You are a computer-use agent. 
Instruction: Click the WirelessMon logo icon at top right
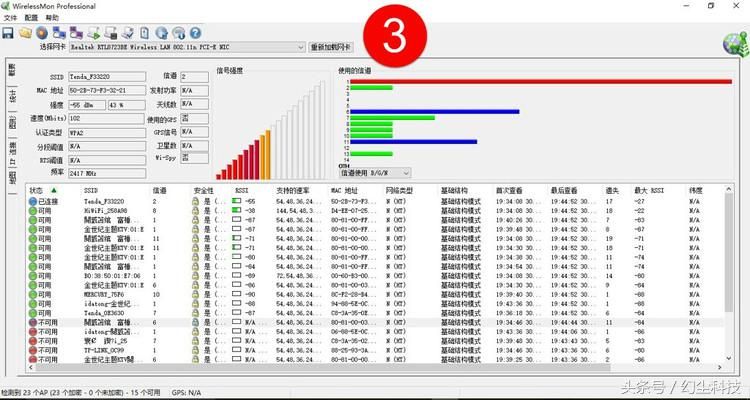(x=733, y=43)
